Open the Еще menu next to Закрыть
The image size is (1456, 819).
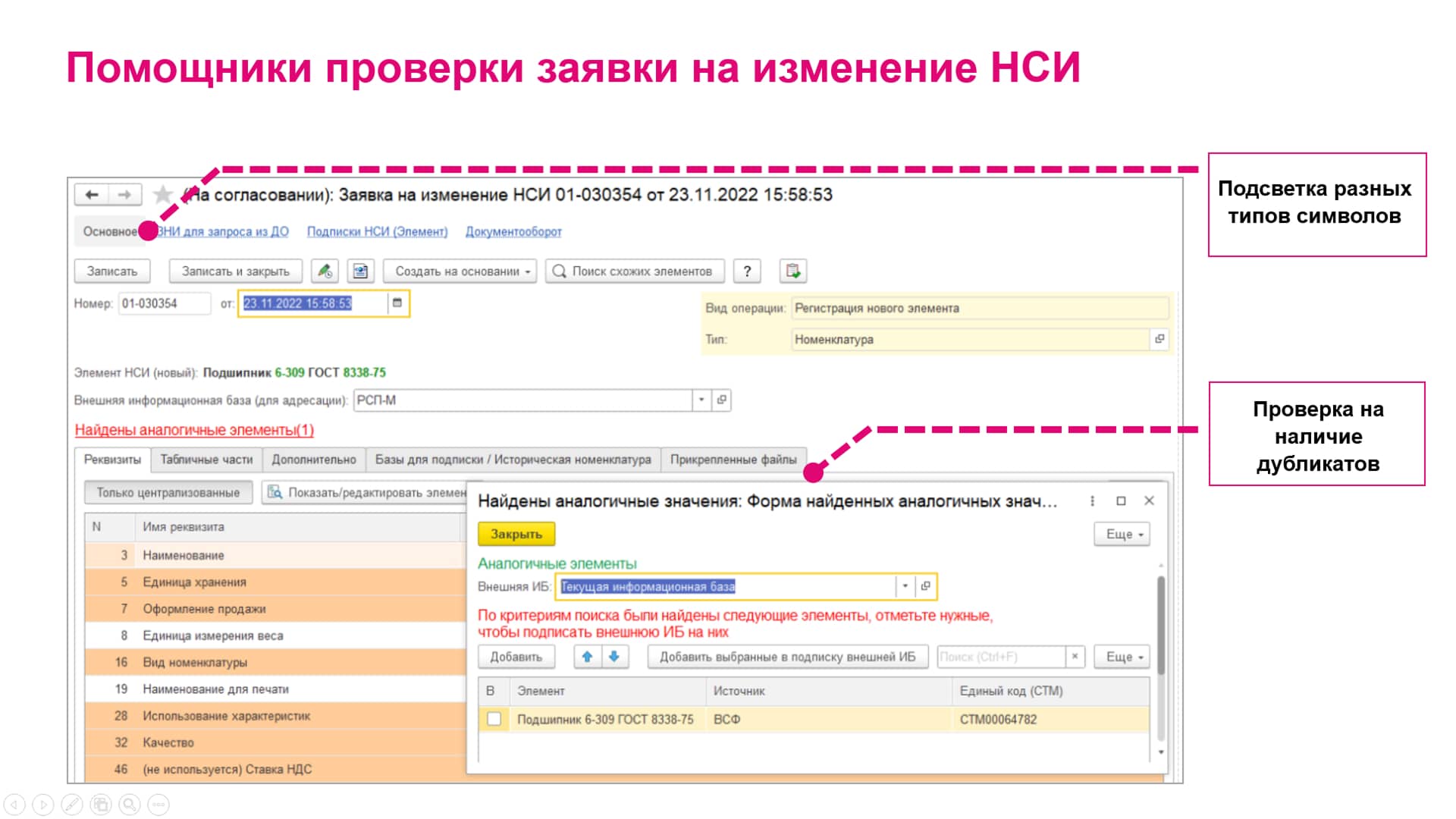click(x=1122, y=534)
